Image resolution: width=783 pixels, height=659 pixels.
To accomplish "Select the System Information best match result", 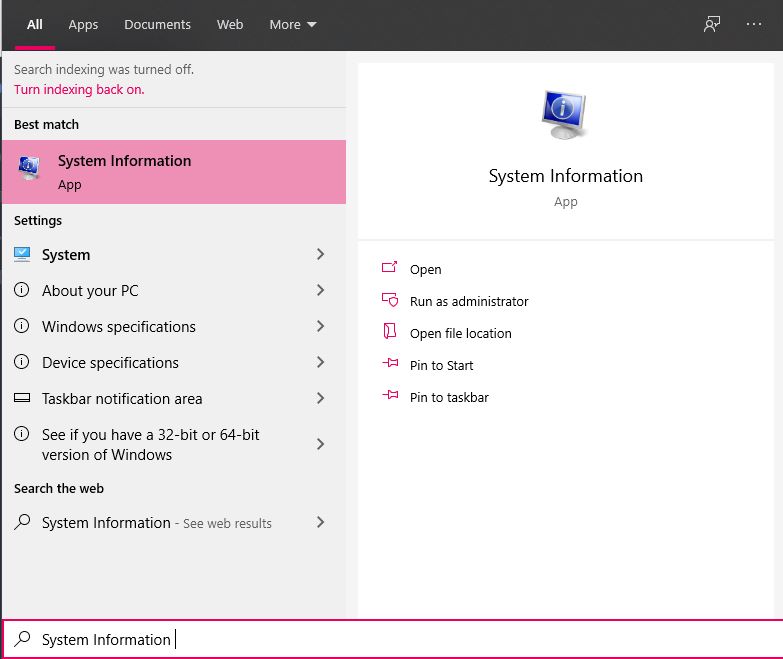I will pyautogui.click(x=174, y=172).
